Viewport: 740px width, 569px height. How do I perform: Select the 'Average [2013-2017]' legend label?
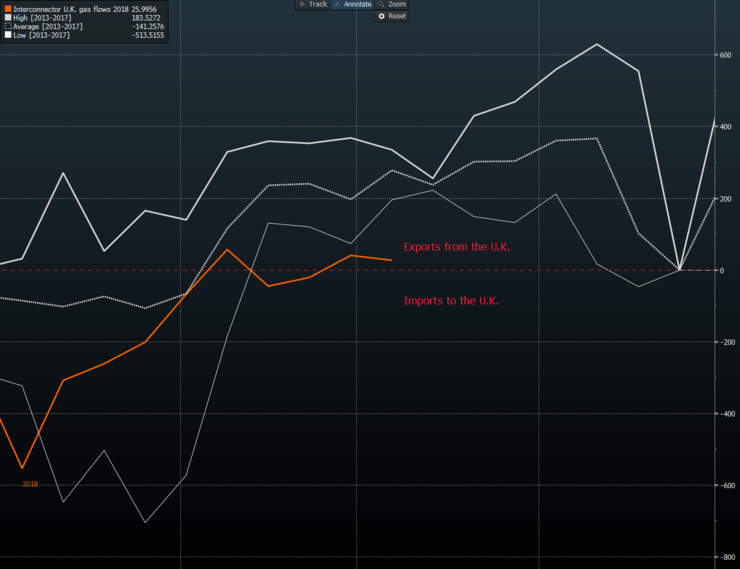[48, 26]
